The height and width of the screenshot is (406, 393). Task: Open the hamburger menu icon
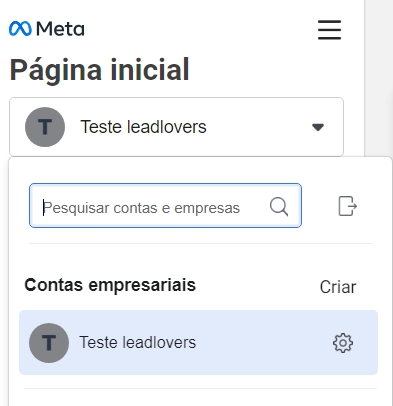(x=329, y=30)
